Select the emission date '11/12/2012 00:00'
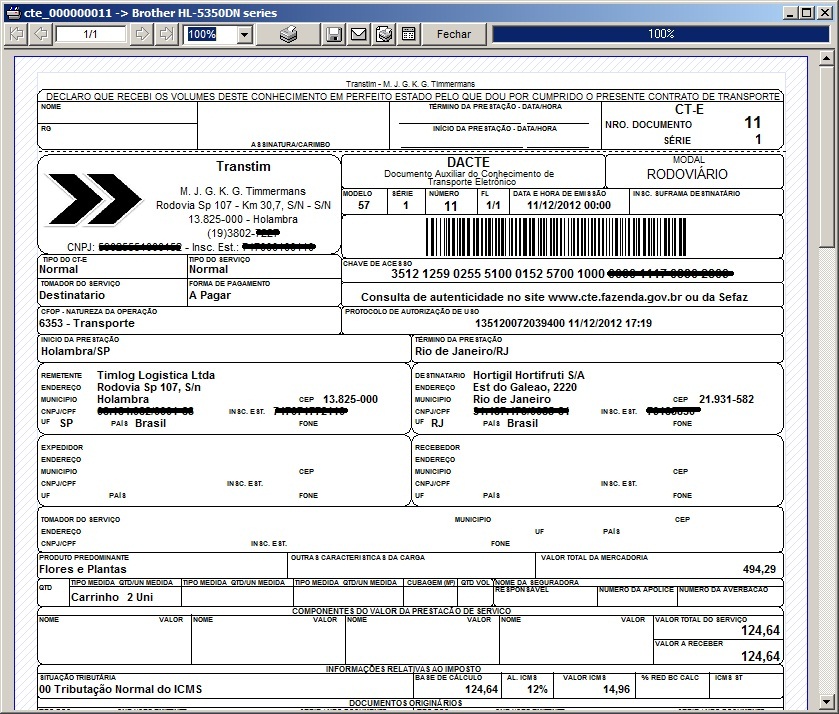Screen dimensions: 839x714 tap(569, 205)
